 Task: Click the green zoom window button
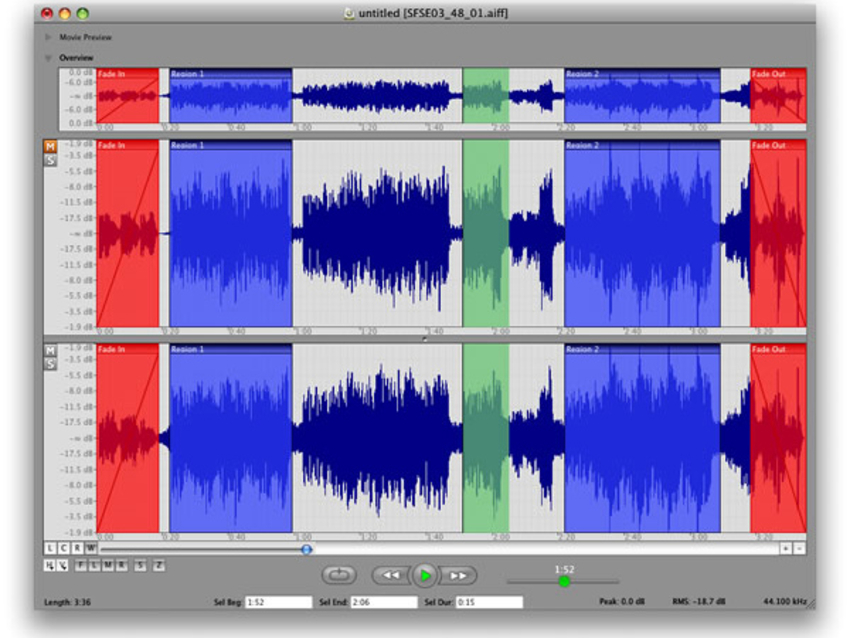82,14
